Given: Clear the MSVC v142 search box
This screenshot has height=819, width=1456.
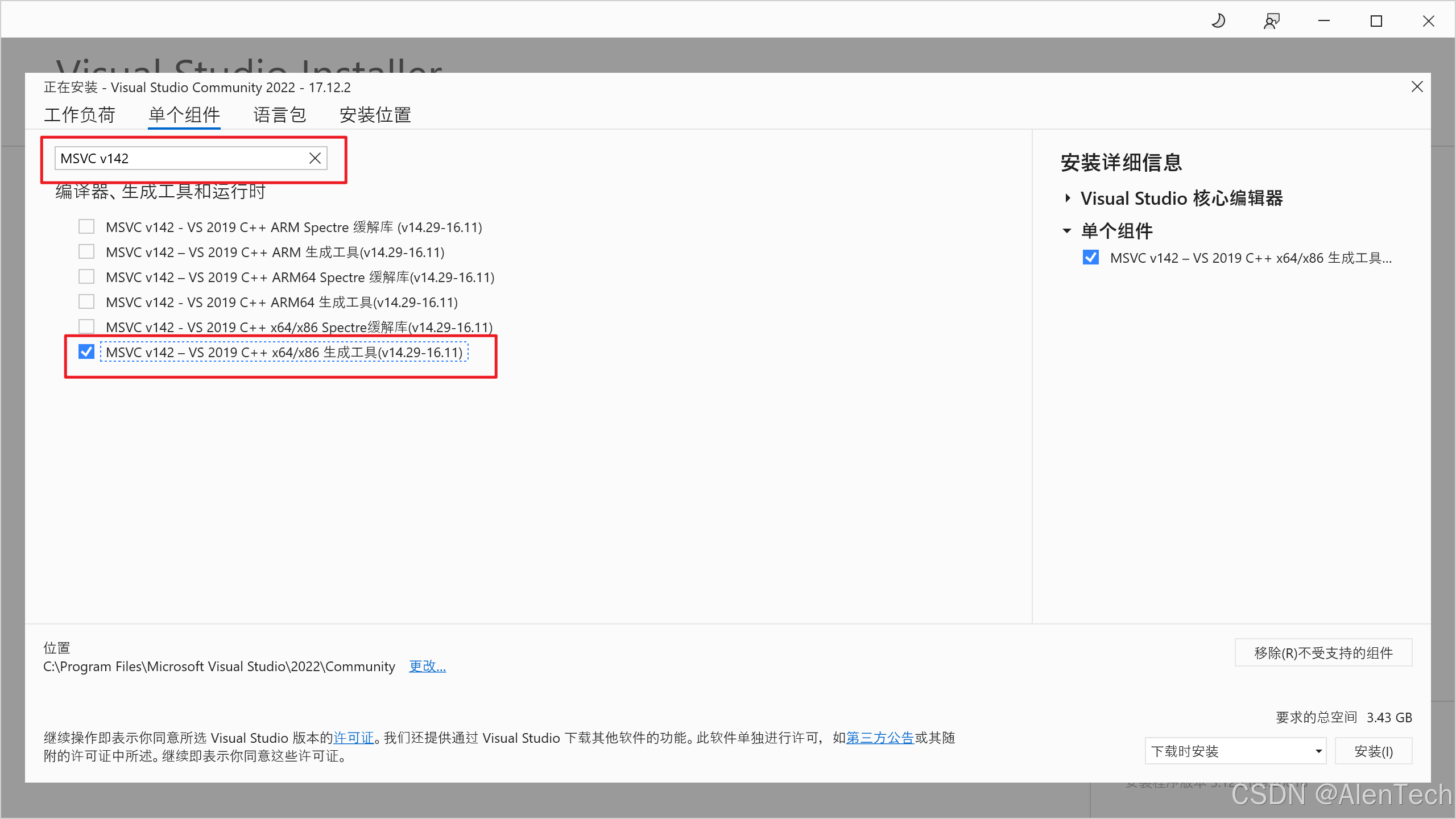Looking at the screenshot, I should click(315, 159).
